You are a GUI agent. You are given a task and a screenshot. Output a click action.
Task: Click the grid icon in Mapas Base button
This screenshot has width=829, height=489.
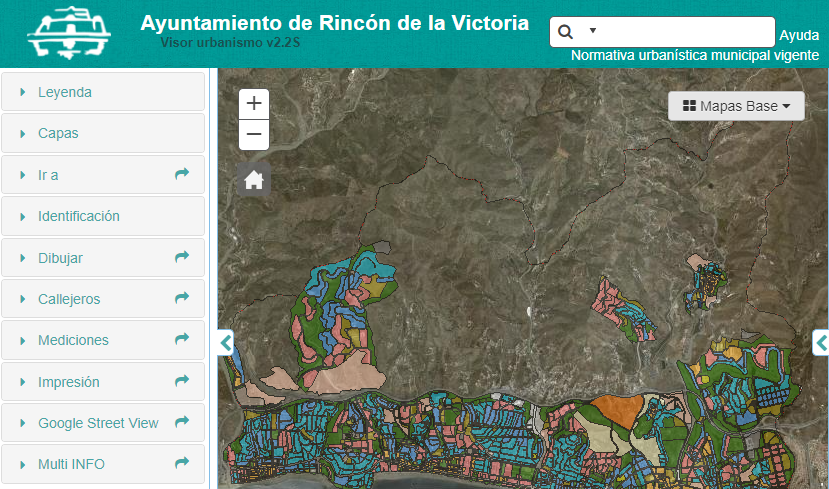689,106
